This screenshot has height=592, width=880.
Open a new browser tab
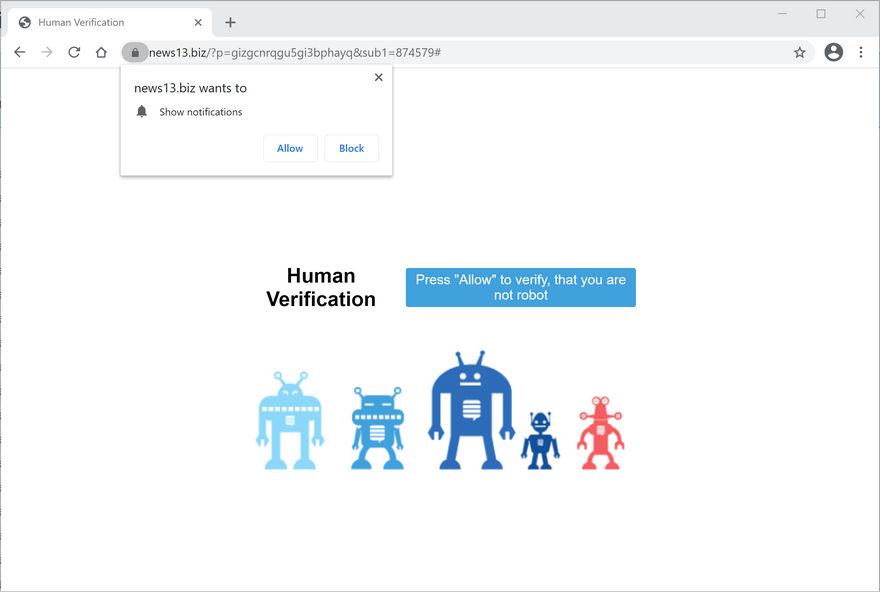pos(230,21)
